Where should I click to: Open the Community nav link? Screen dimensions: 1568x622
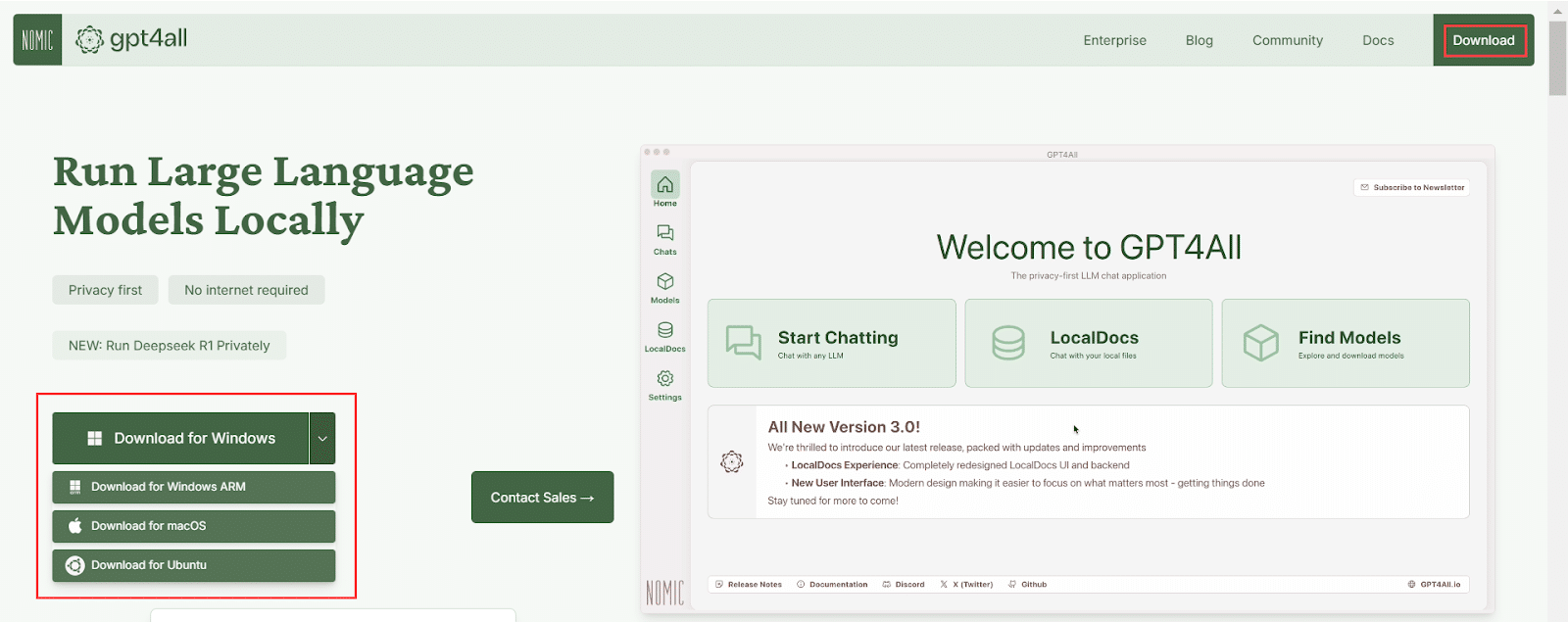(x=1287, y=40)
